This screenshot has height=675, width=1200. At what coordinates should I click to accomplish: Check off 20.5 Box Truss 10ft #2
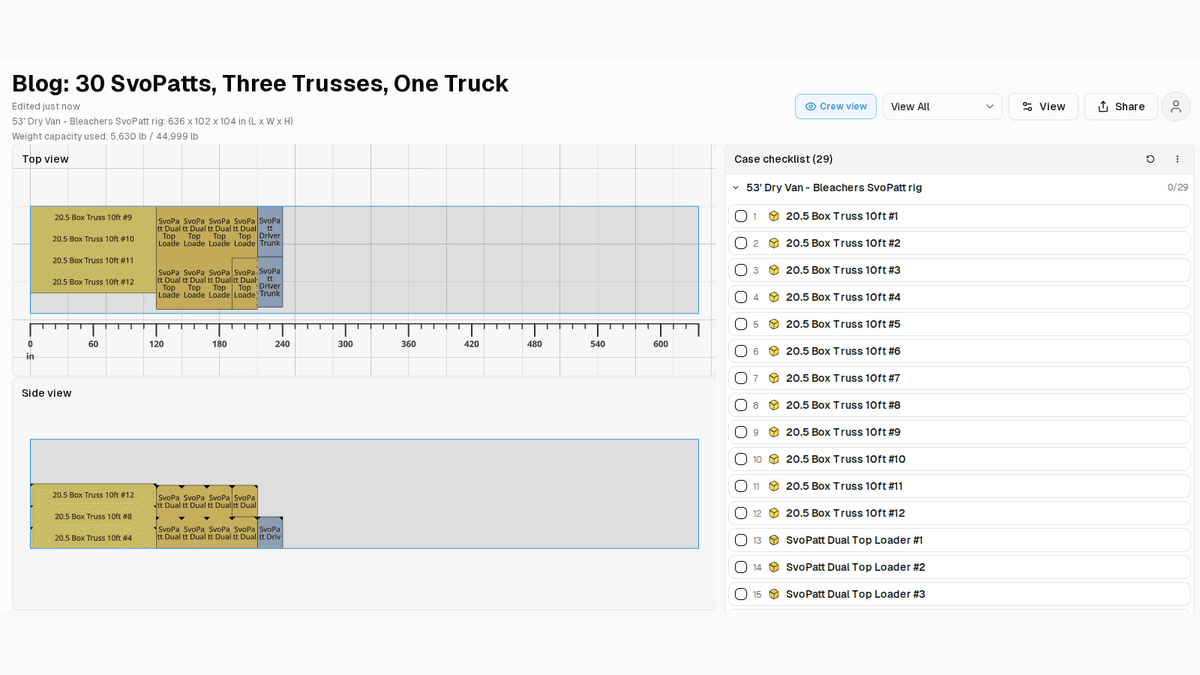741,243
